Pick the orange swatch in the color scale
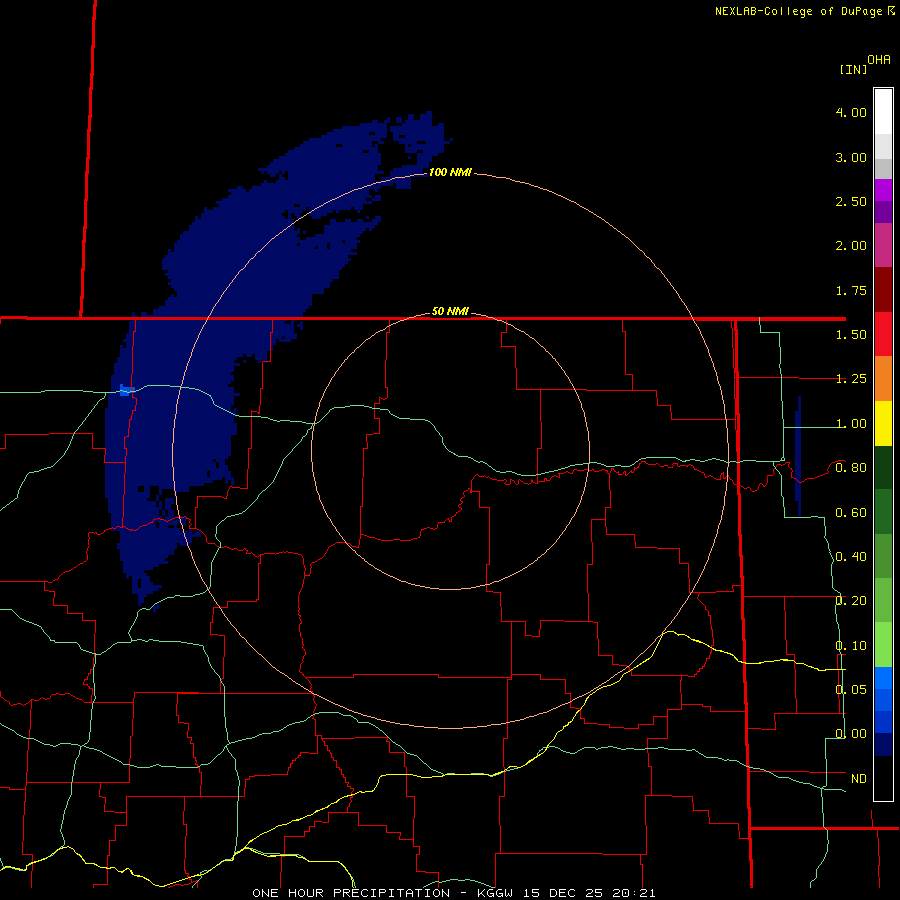The image size is (900, 900). (883, 379)
